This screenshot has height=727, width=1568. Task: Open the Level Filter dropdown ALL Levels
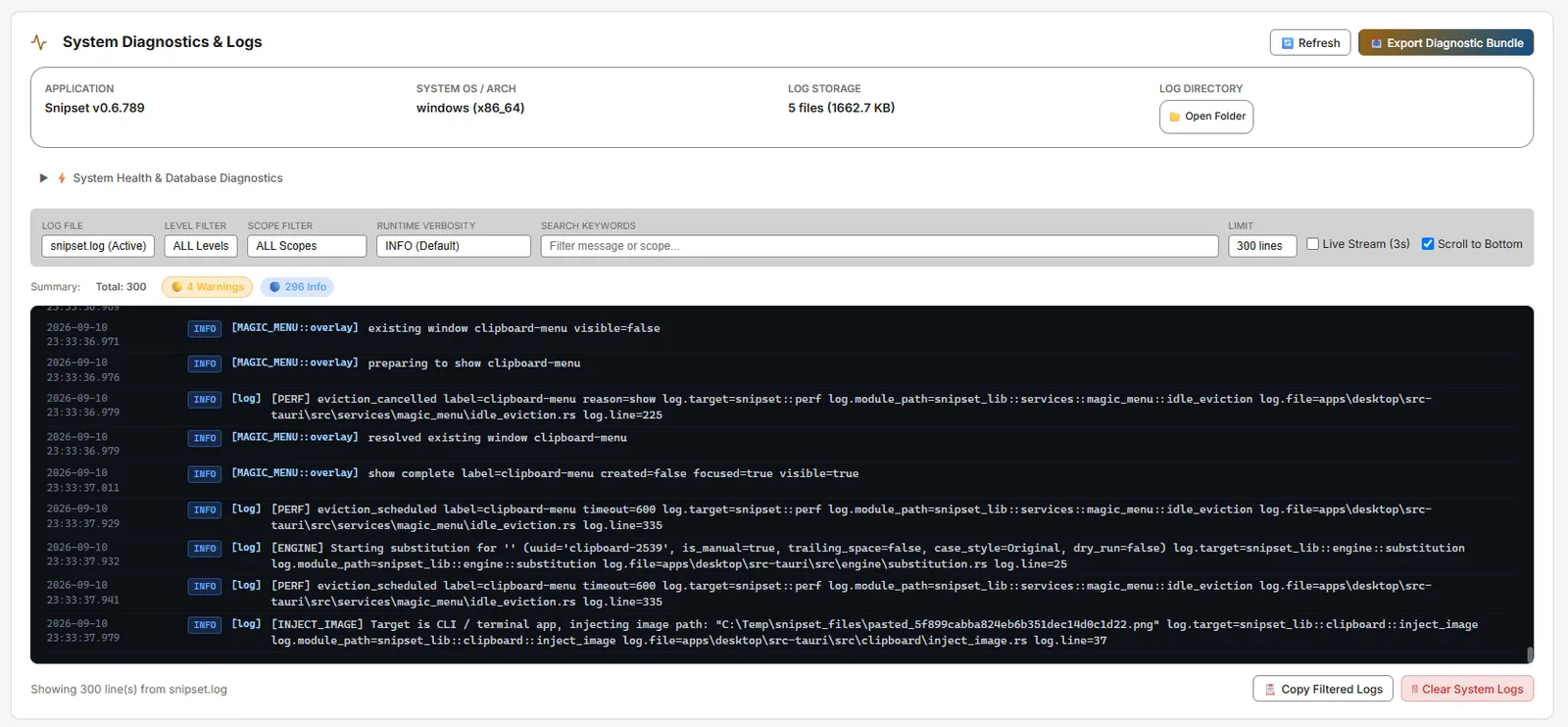(201, 246)
